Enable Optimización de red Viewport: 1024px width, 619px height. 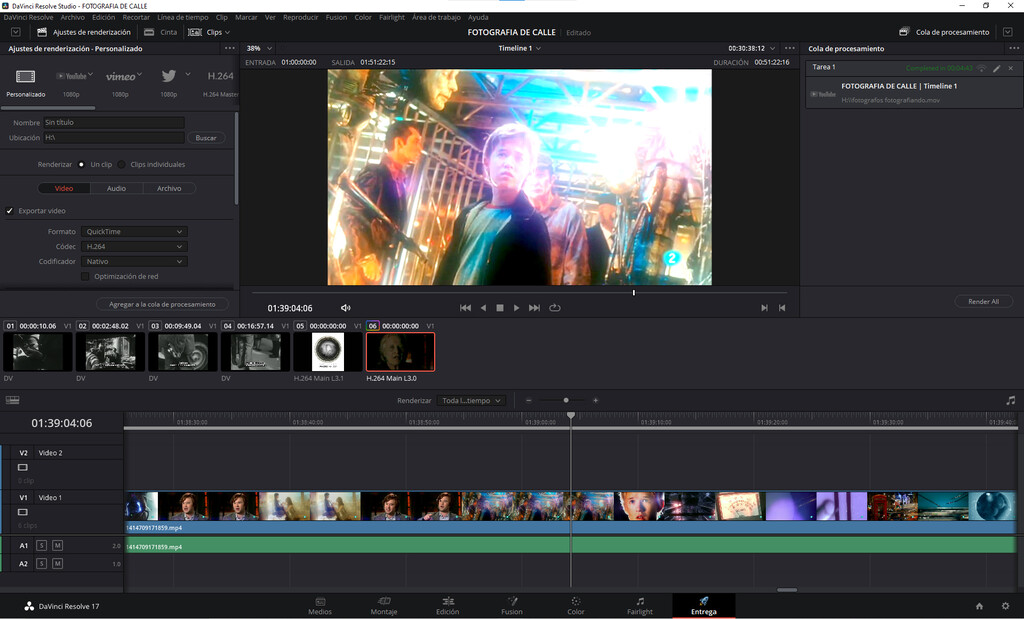click(86, 276)
